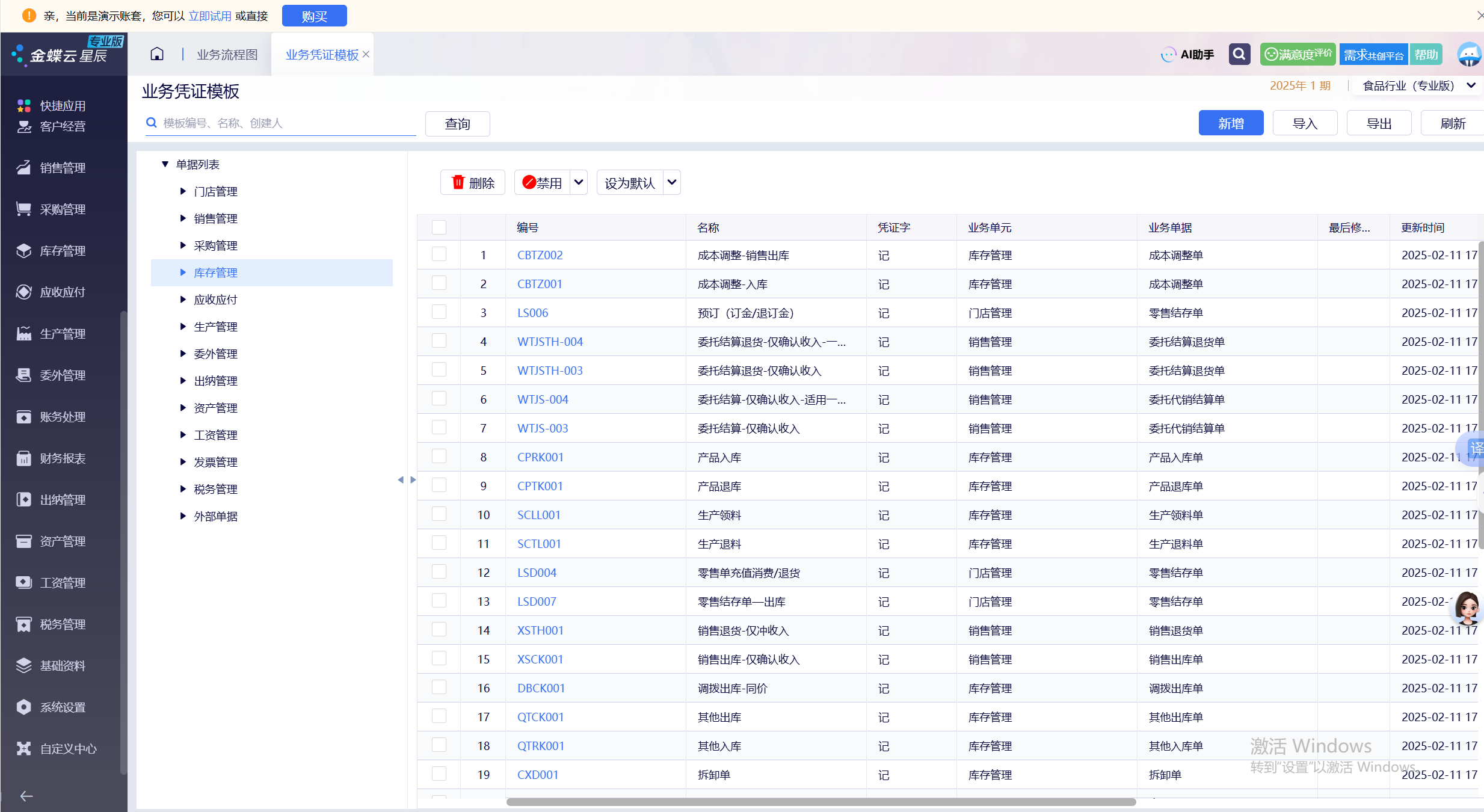
Task: Switch to the 业务流程图 tab
Action: point(227,55)
